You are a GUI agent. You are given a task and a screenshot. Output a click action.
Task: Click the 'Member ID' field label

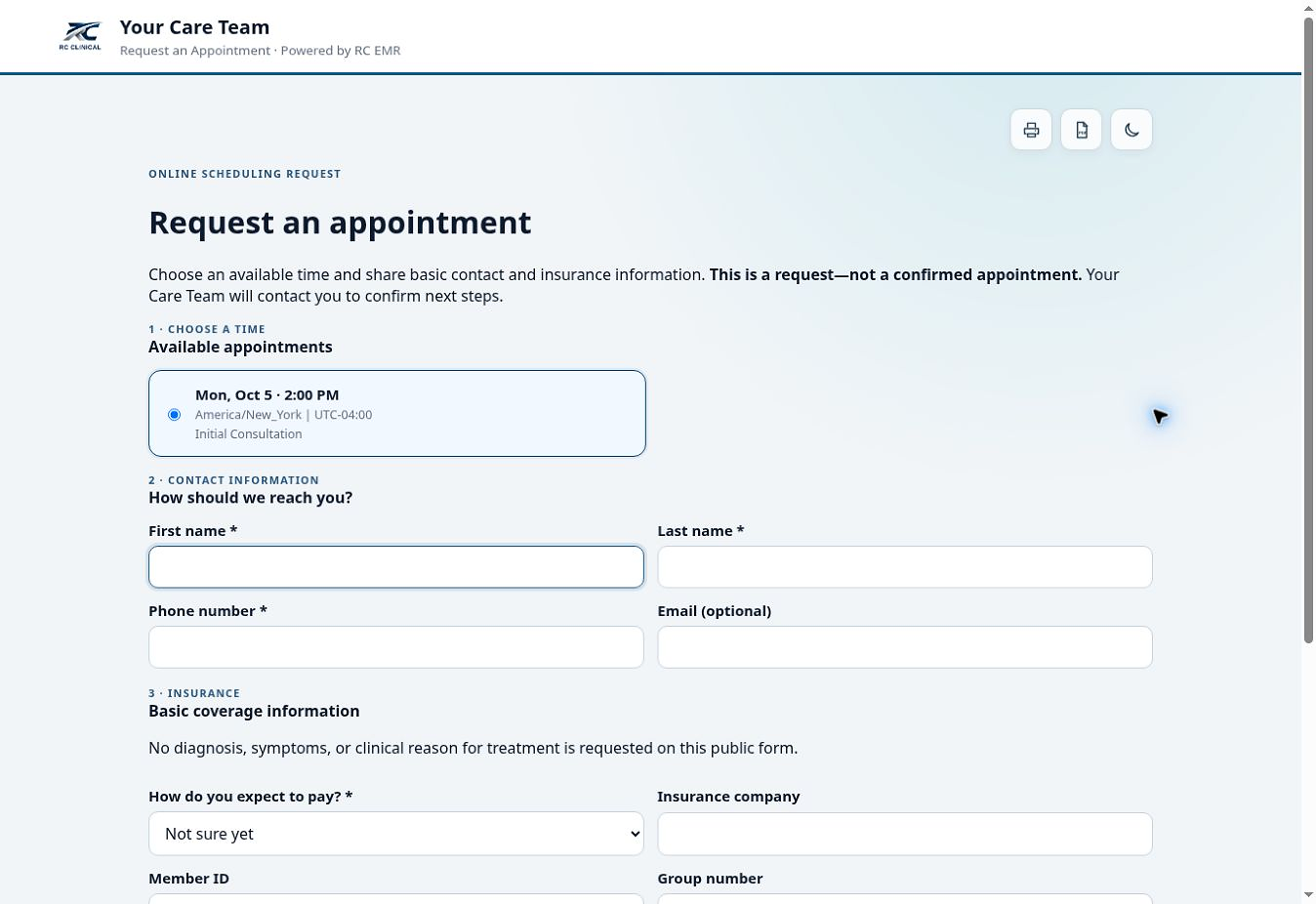click(x=188, y=879)
